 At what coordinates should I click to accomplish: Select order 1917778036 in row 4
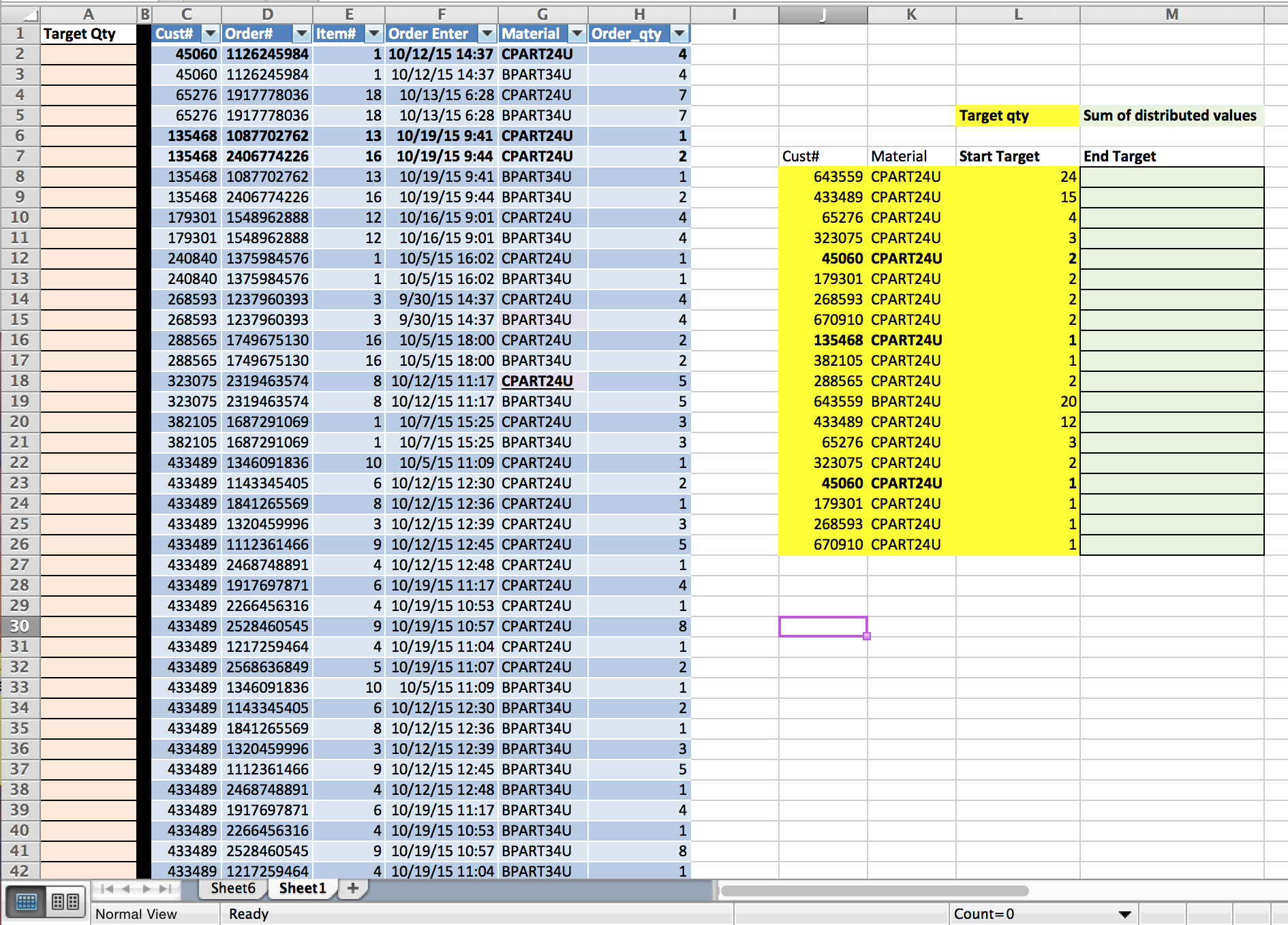point(268,95)
